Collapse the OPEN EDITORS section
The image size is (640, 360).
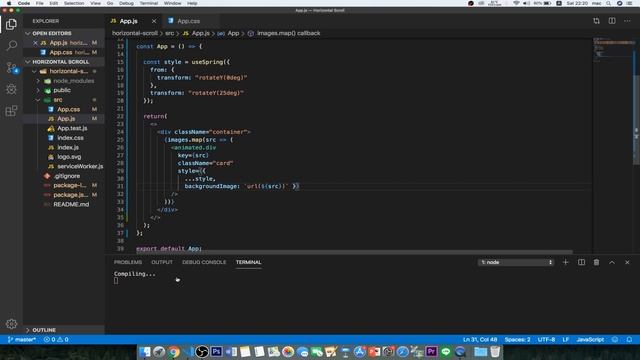coord(64,33)
